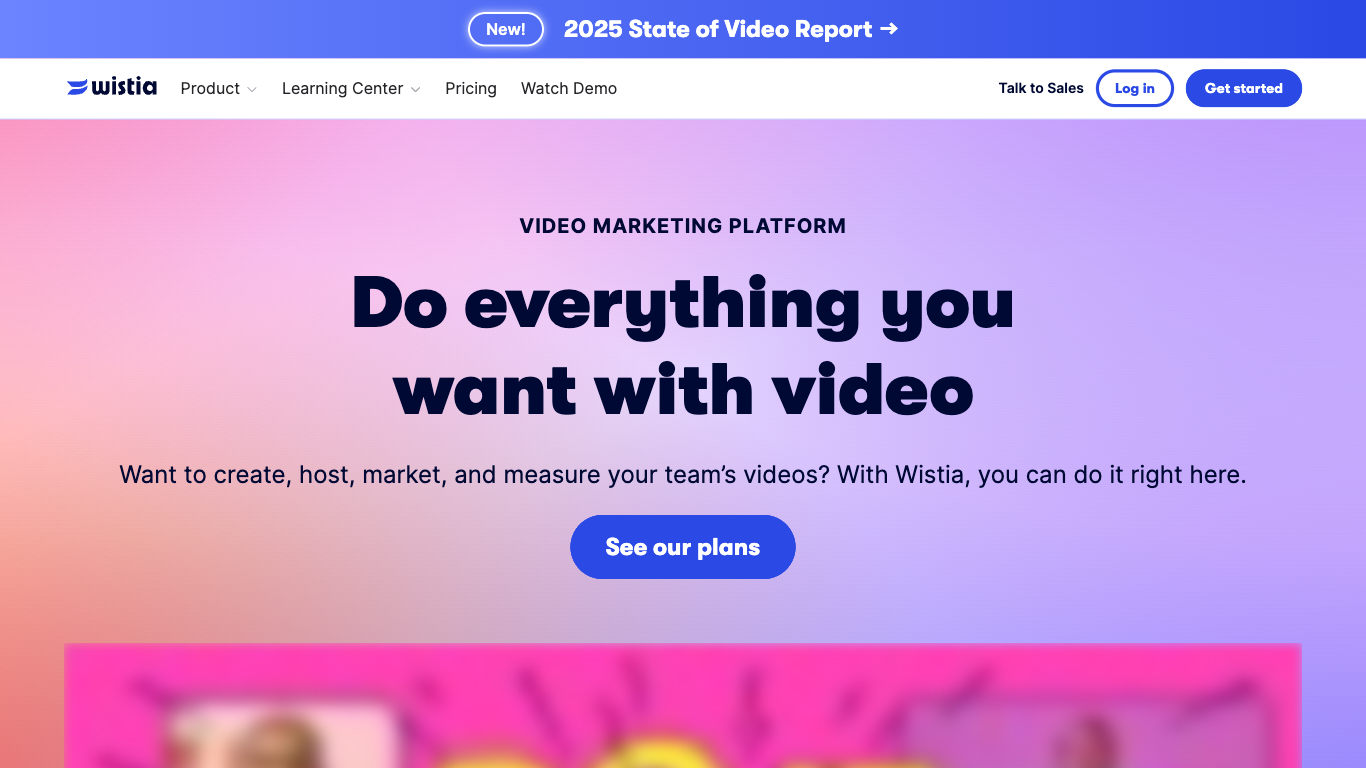Click the Get started button
Image resolution: width=1366 pixels, height=768 pixels.
(1244, 88)
